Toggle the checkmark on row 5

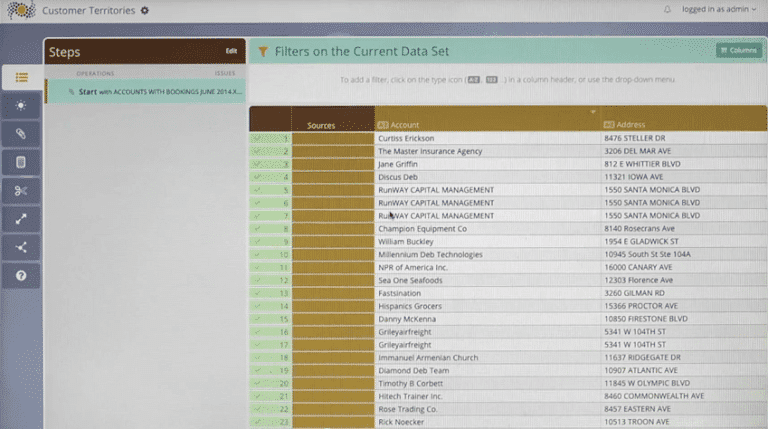tap(258, 190)
